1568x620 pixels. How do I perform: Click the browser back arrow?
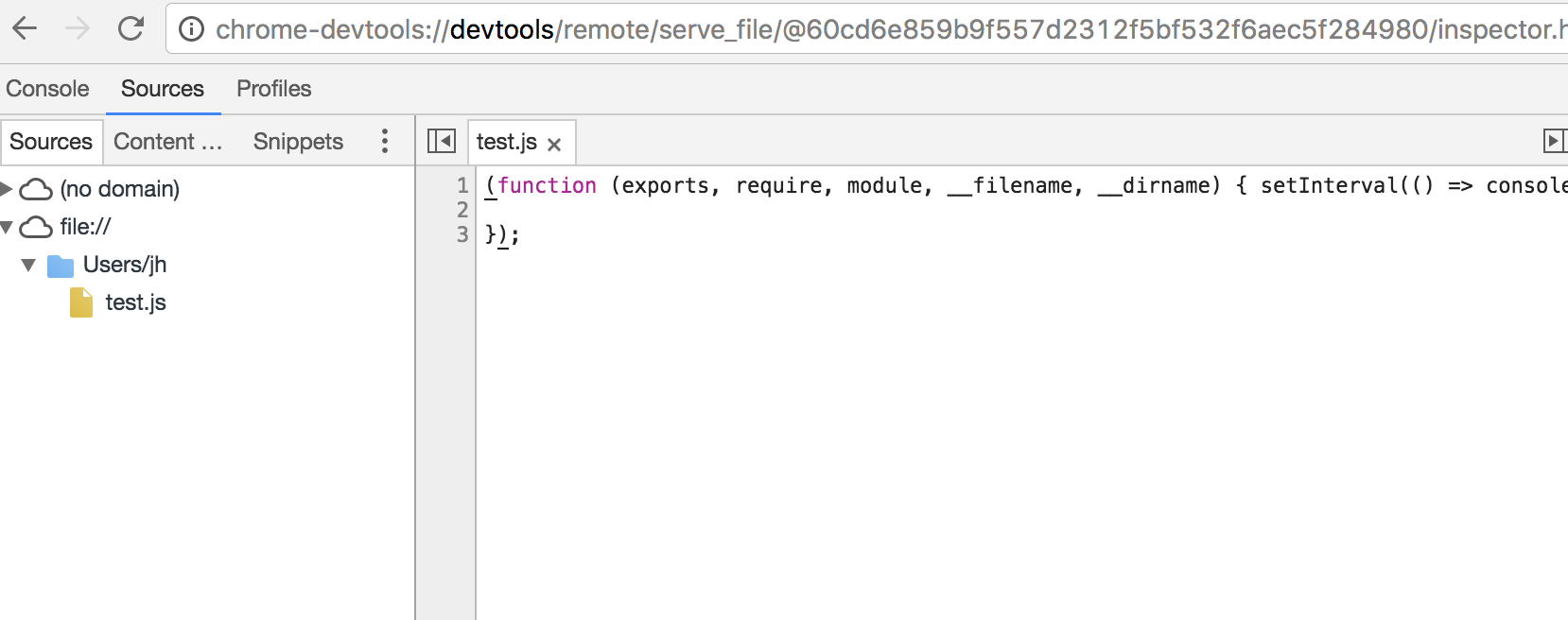pyautogui.click(x=26, y=28)
